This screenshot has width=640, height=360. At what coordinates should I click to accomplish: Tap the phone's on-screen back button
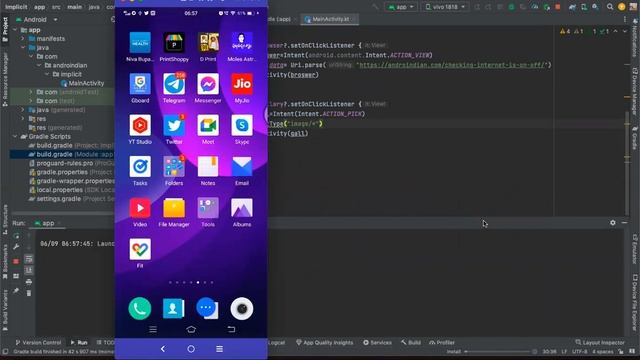coord(231,329)
